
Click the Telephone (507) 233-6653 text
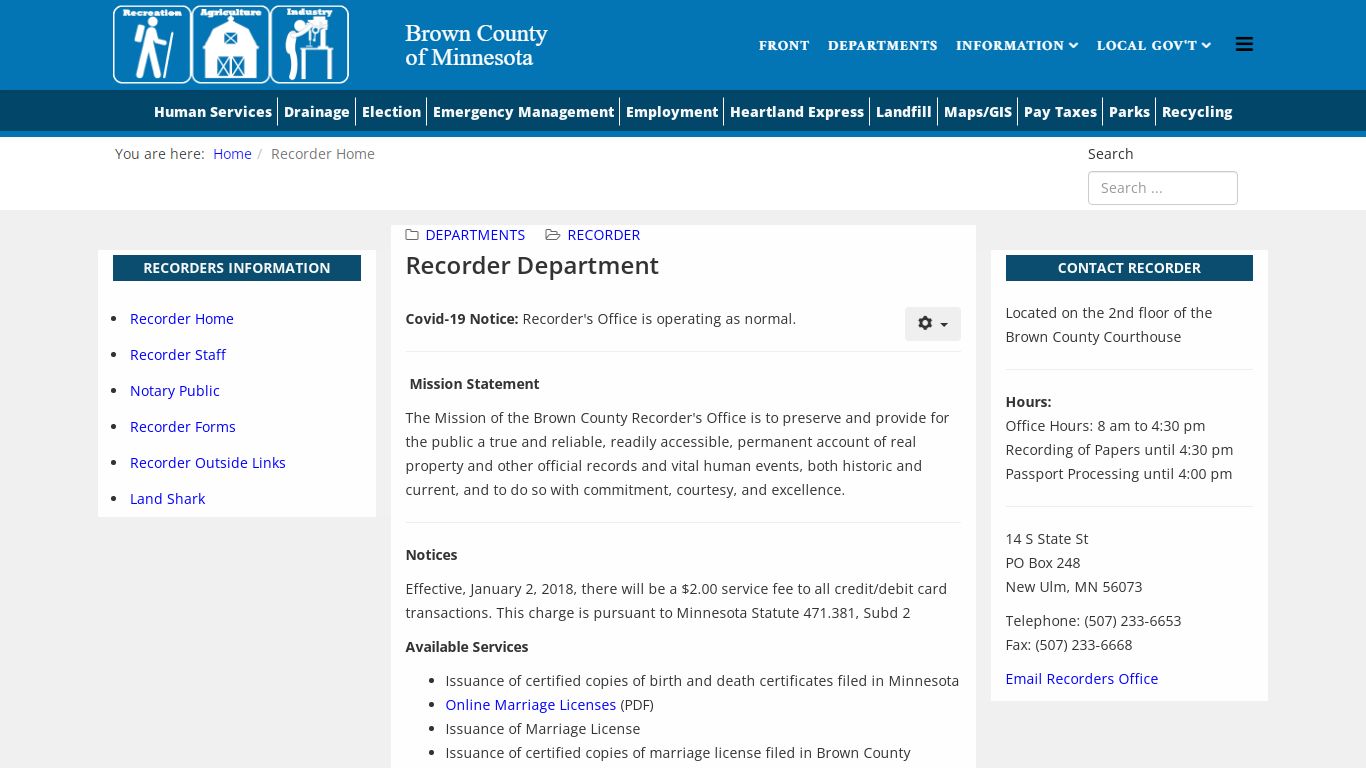click(x=1093, y=621)
